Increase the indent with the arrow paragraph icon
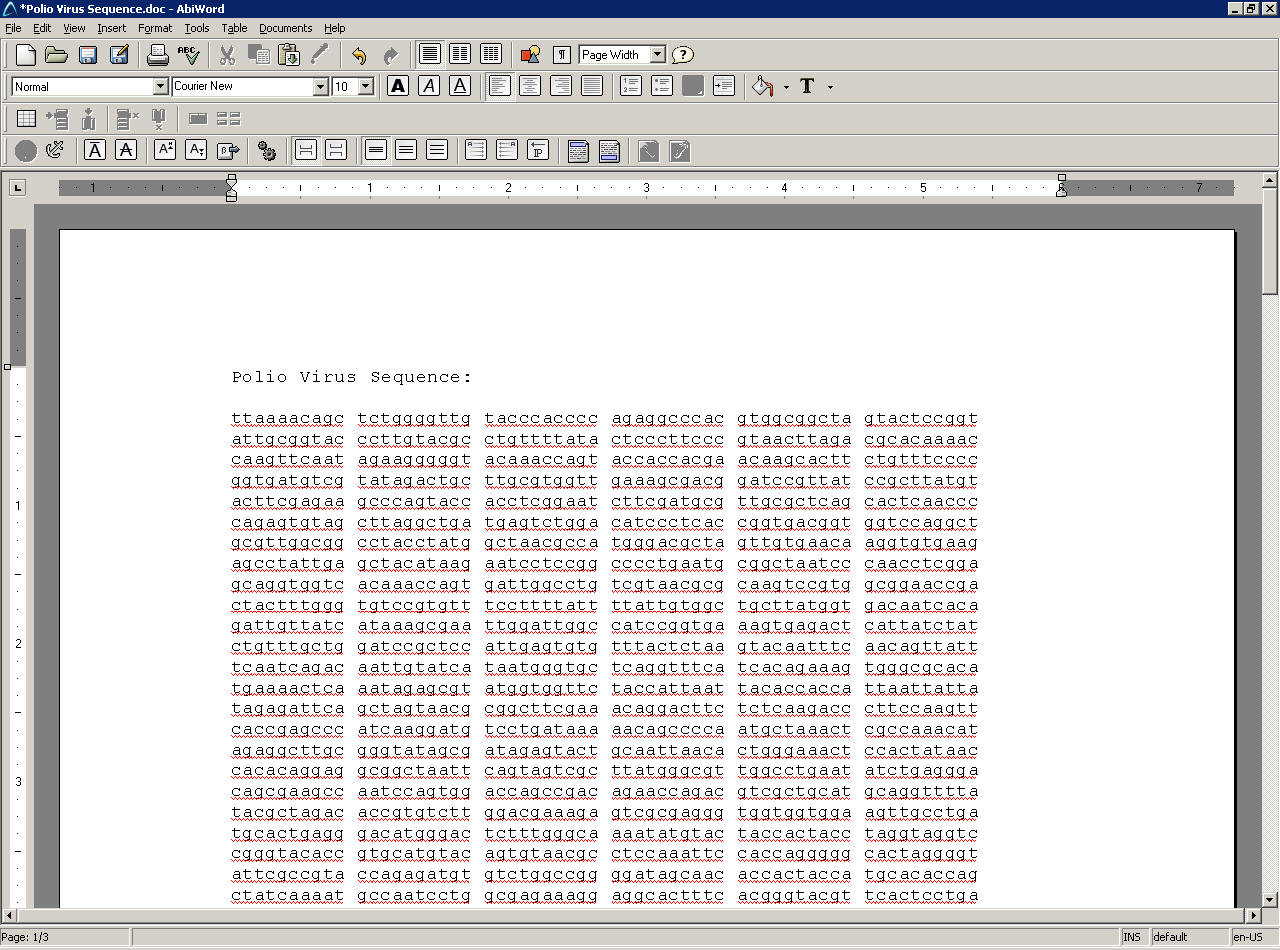Image resolution: width=1280 pixels, height=950 pixels. click(x=724, y=86)
